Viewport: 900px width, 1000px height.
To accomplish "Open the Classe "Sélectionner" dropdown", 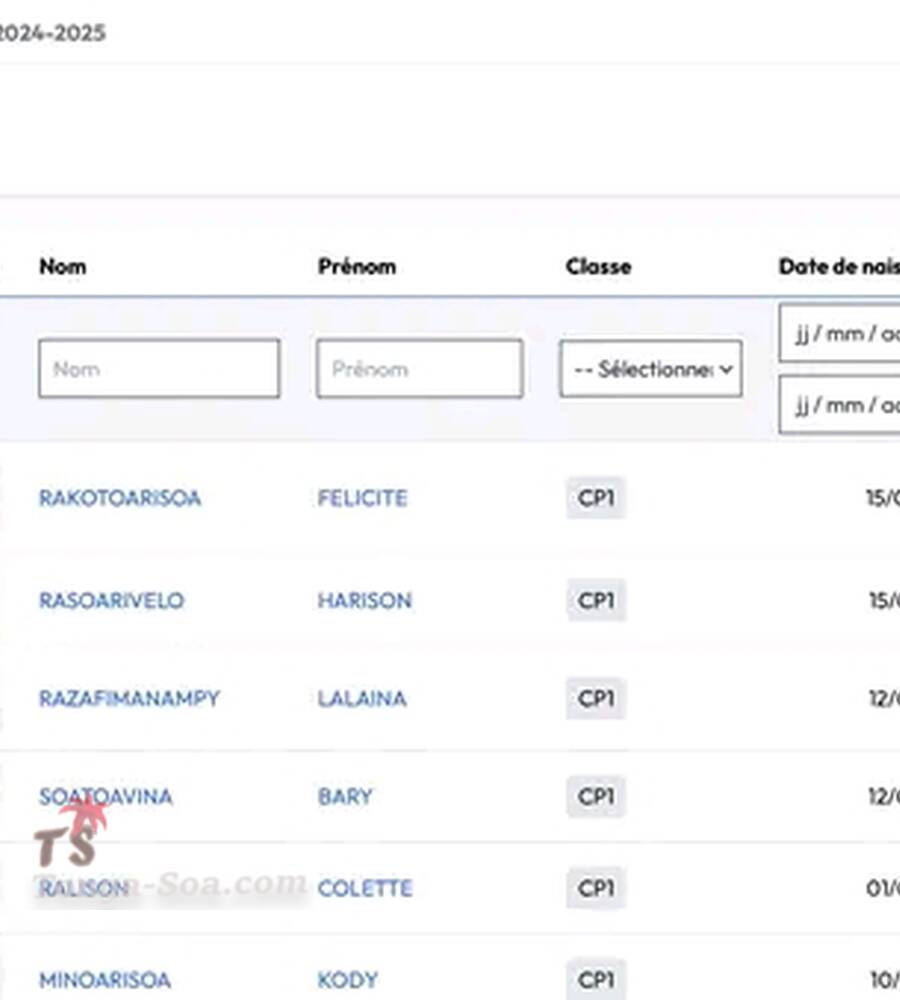I will point(650,369).
